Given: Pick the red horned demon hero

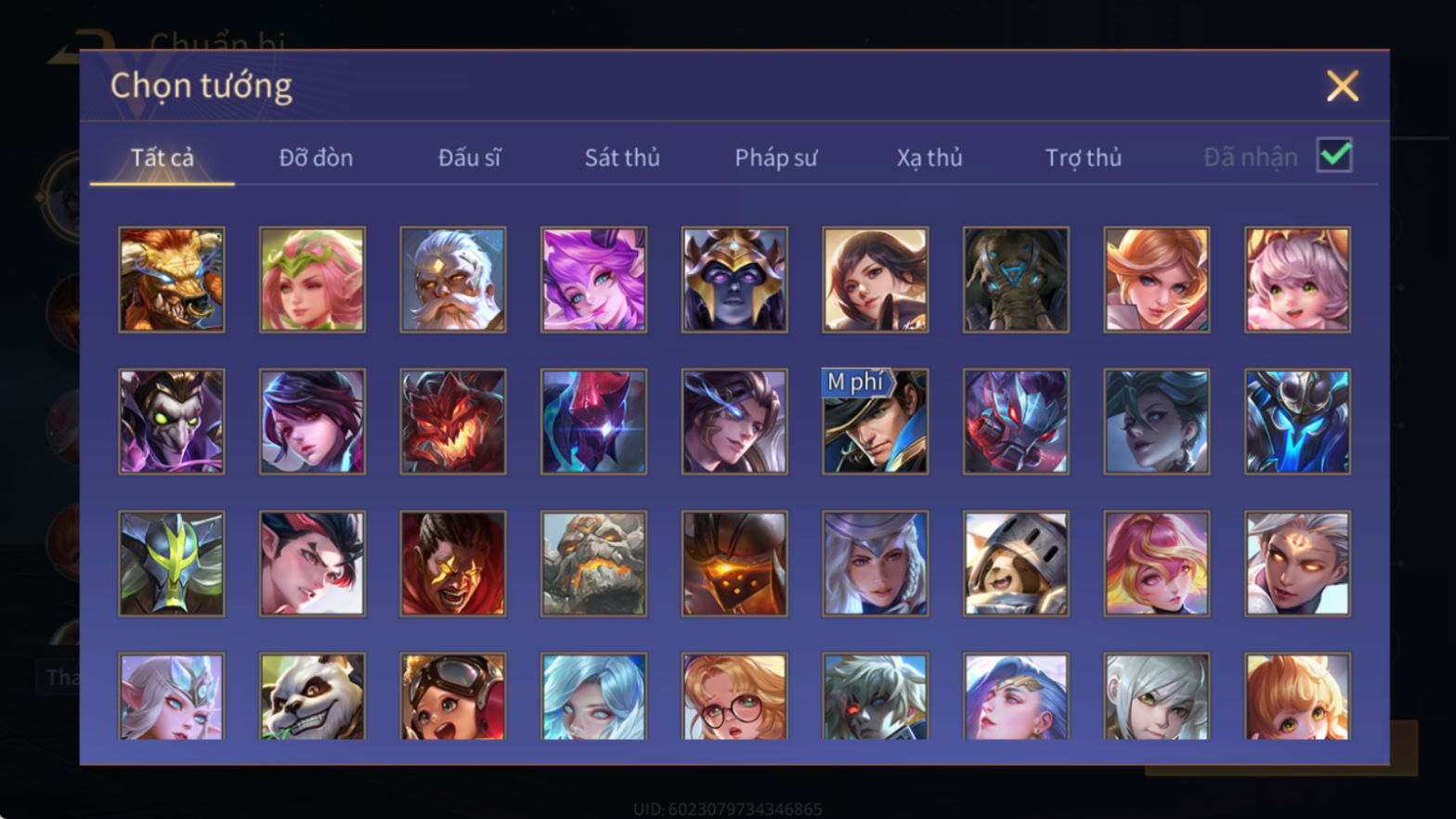Looking at the screenshot, I should [453, 422].
